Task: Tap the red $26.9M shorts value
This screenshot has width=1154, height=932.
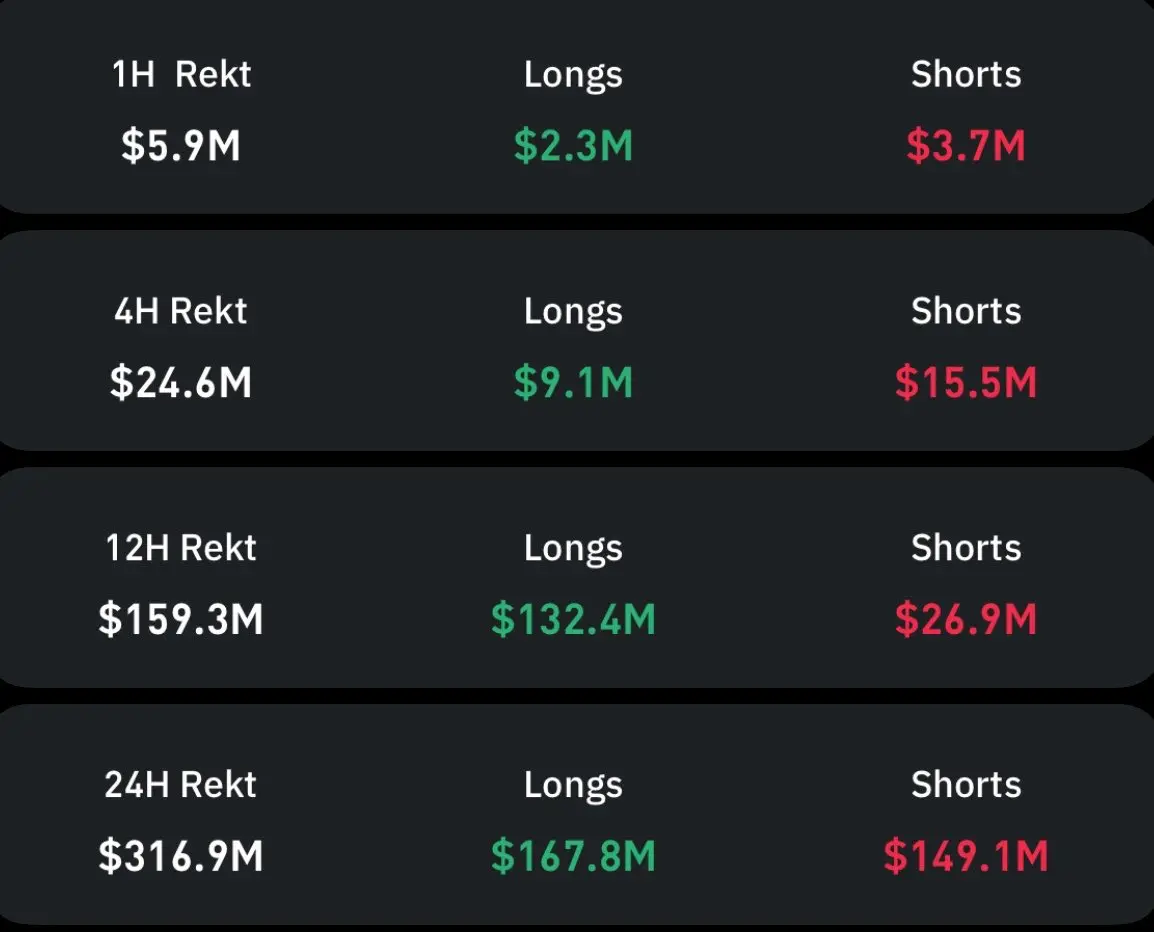Action: [x=966, y=620]
